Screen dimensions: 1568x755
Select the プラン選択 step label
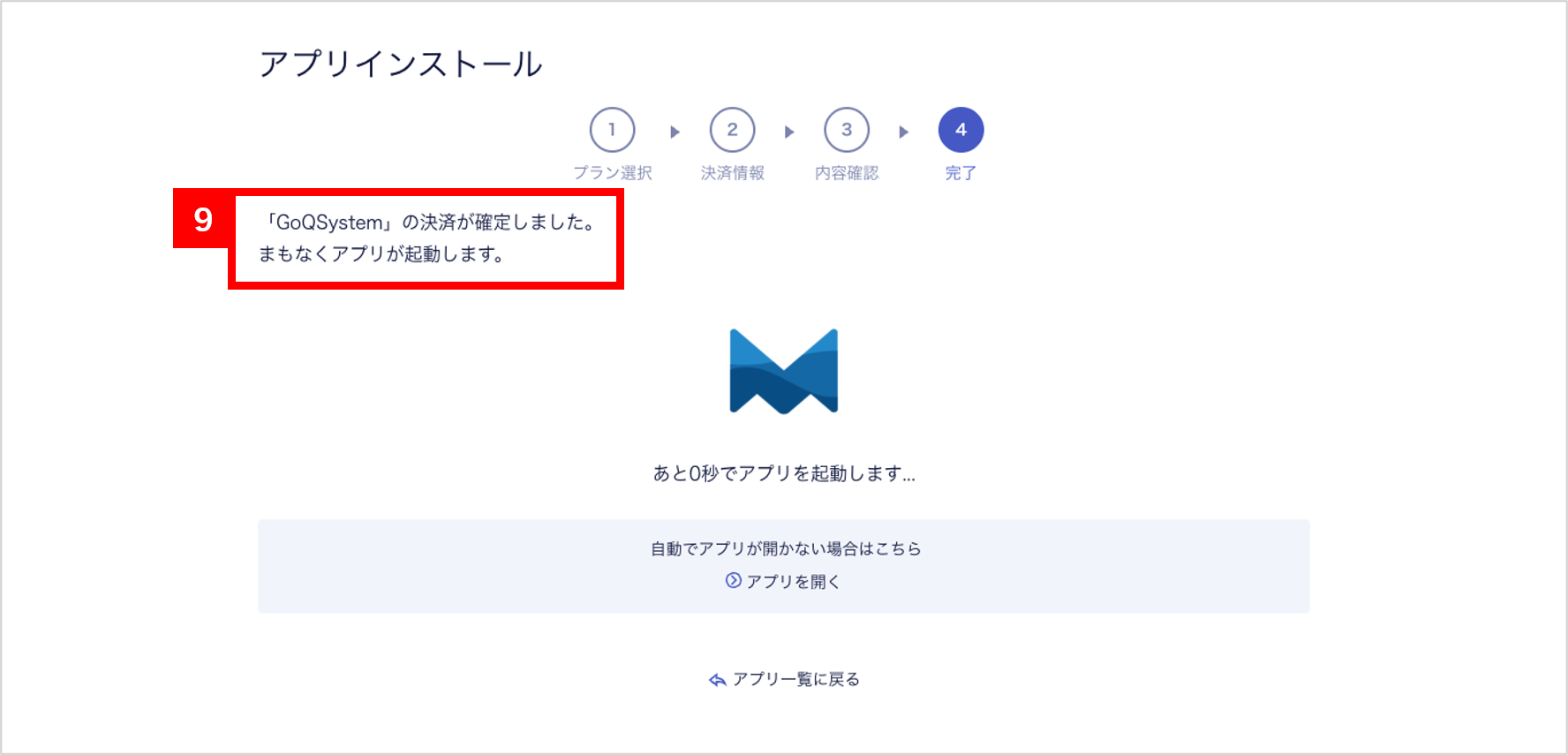click(x=613, y=173)
